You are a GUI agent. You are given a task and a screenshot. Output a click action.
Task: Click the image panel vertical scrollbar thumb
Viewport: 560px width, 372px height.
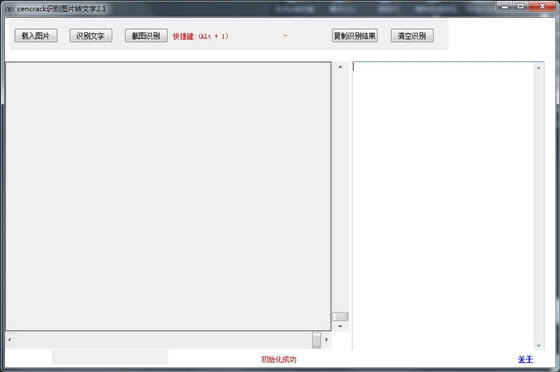pos(340,316)
